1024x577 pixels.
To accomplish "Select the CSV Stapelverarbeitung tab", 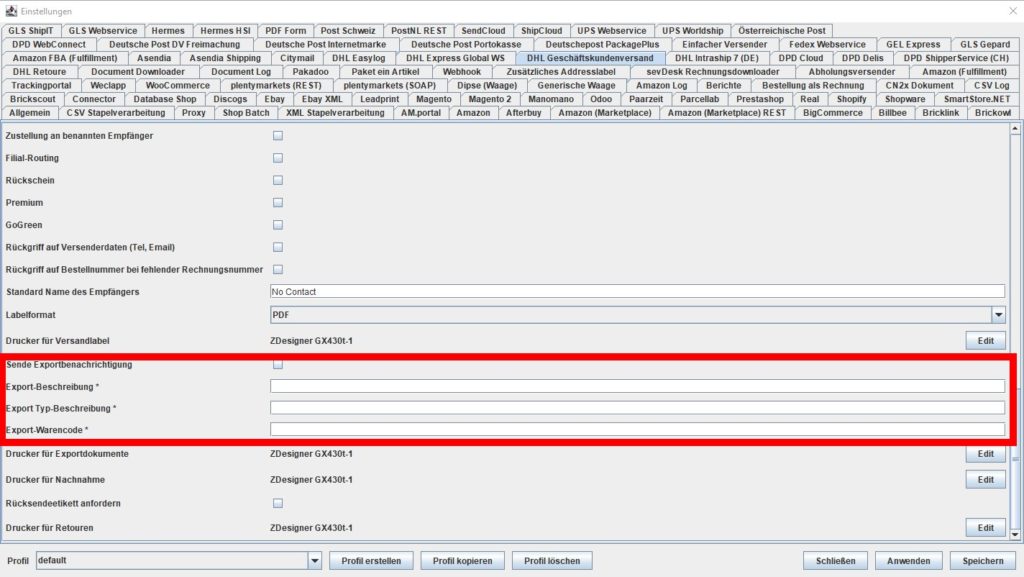I will [116, 113].
